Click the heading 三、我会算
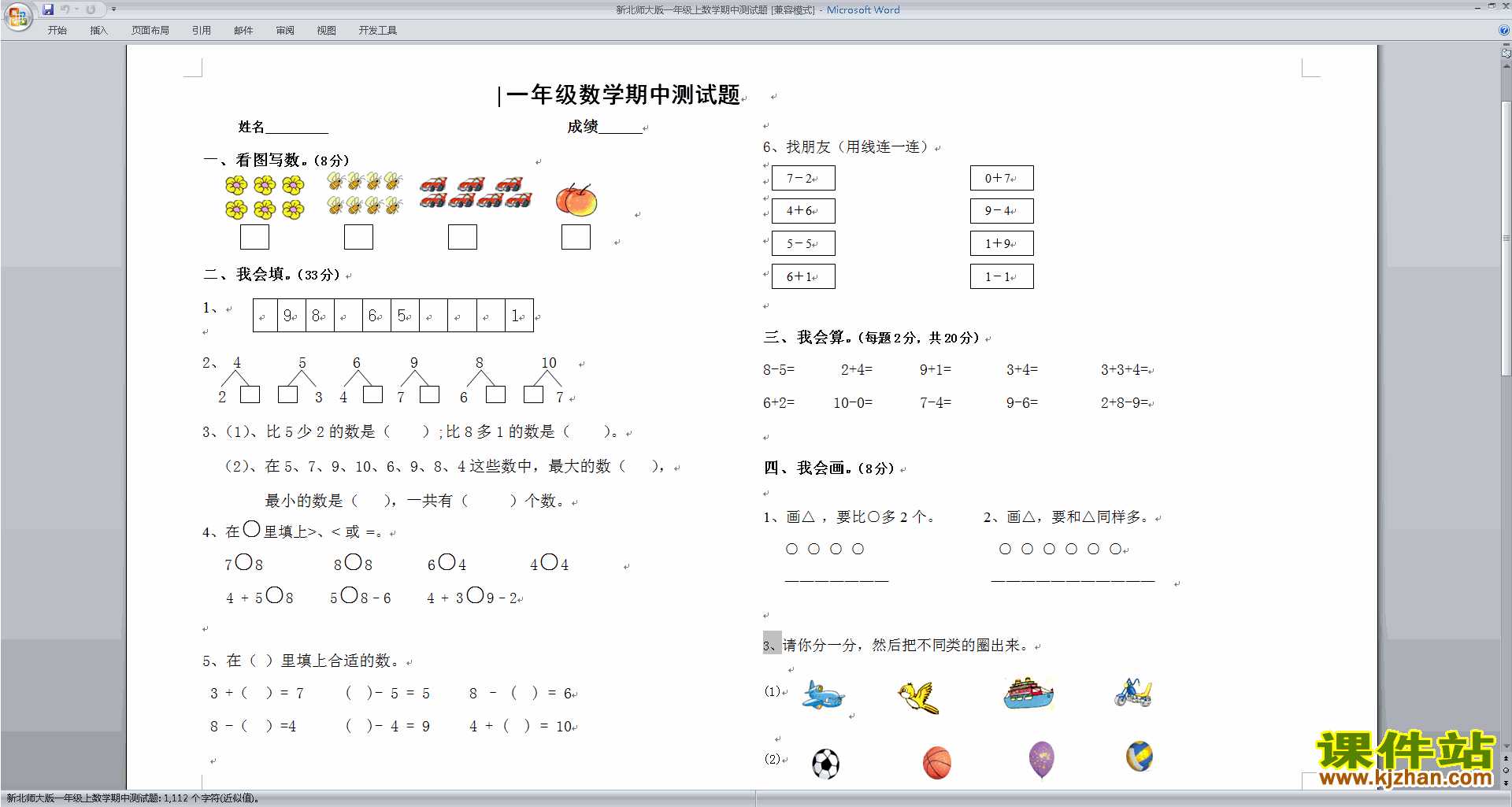 872,338
